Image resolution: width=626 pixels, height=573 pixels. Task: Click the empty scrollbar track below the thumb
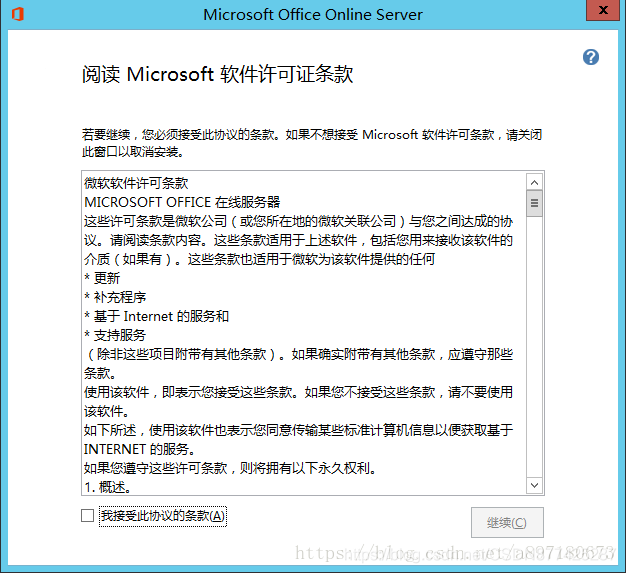(x=534, y=347)
